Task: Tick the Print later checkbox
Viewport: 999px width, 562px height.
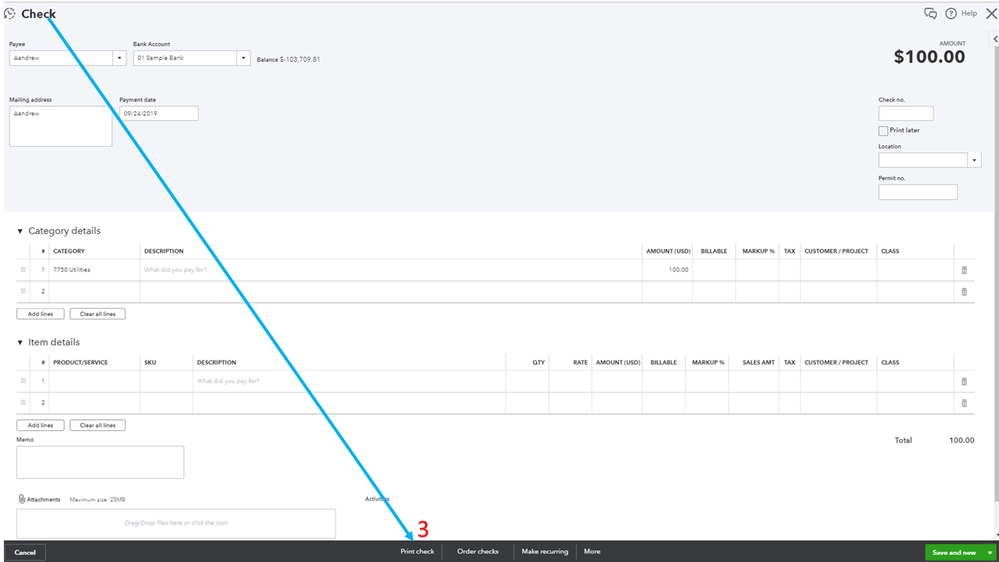Action: pos(883,131)
